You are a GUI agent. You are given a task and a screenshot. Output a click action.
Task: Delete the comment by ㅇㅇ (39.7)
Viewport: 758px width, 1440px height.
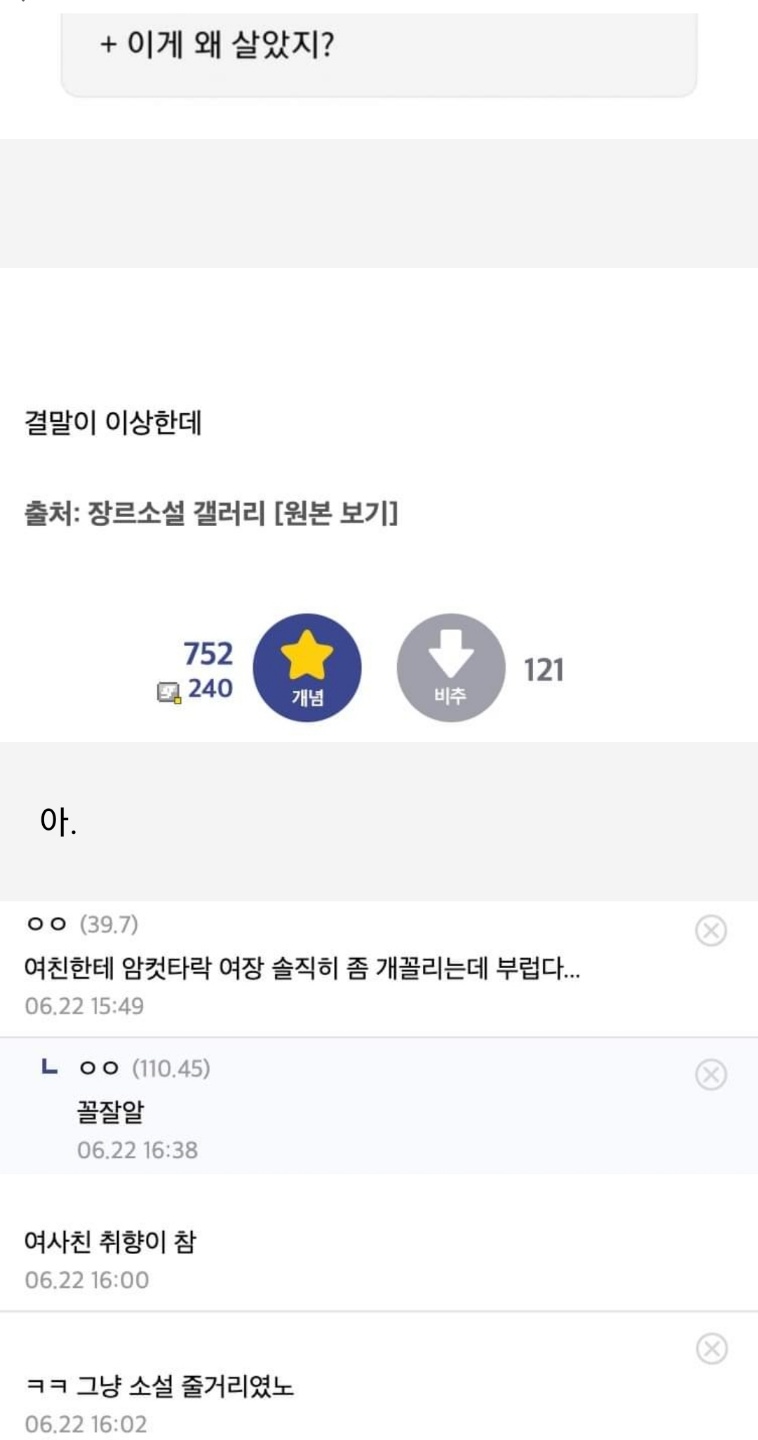[711, 931]
